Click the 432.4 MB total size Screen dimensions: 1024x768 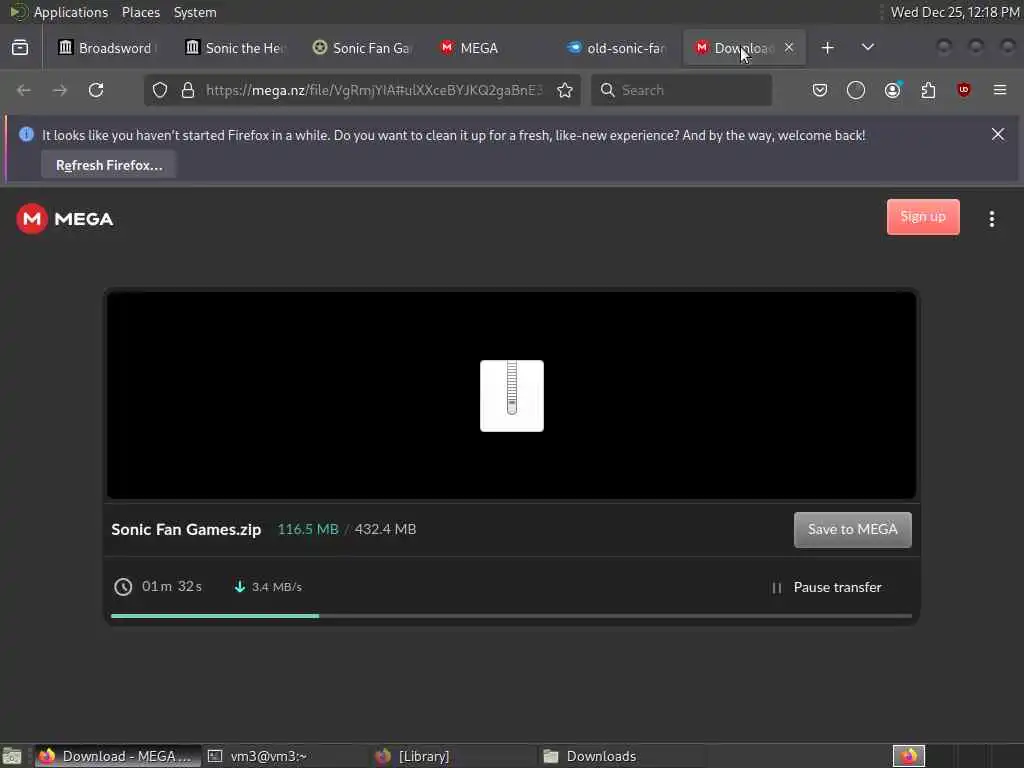pos(385,529)
